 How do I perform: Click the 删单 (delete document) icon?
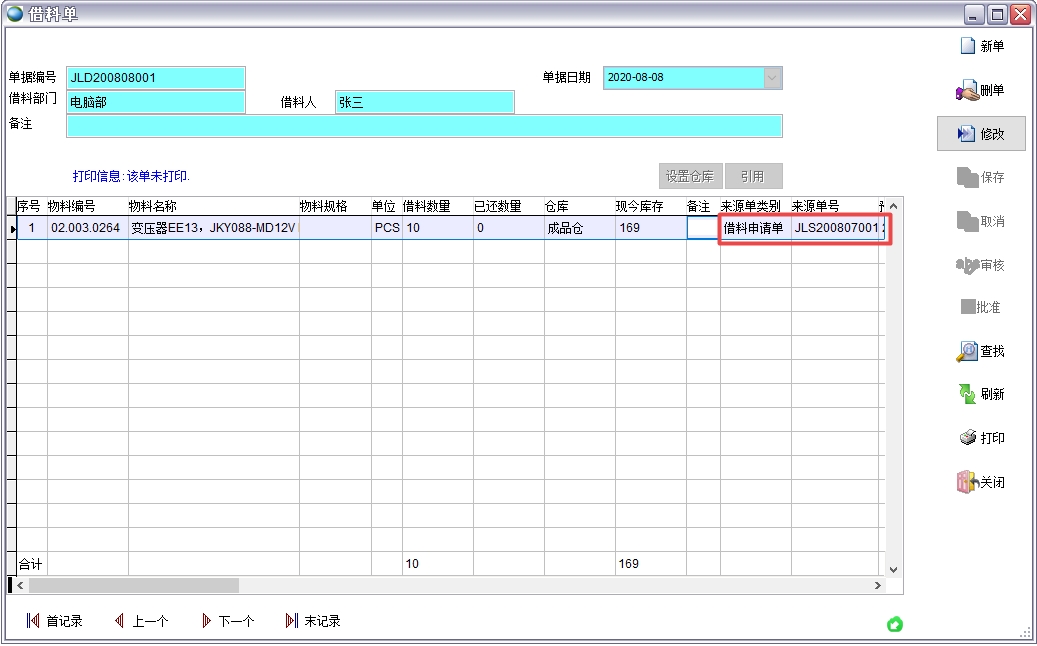(967, 91)
